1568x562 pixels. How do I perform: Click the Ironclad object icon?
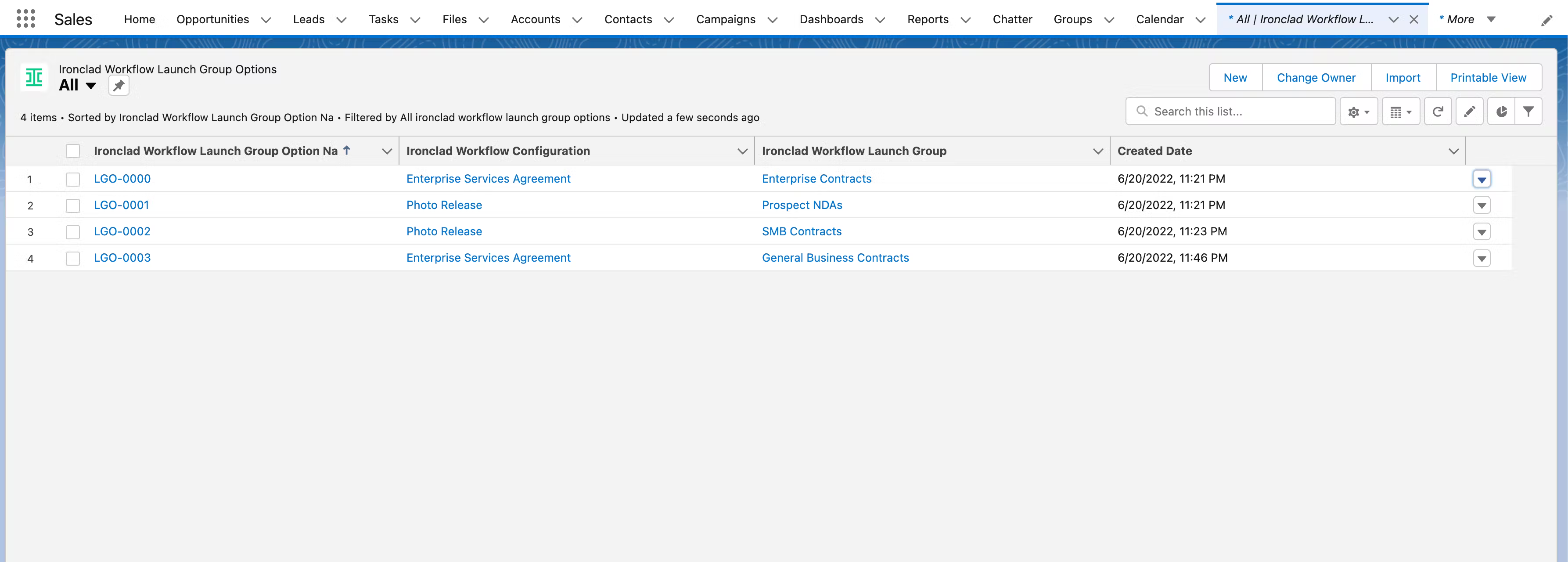[x=34, y=77]
